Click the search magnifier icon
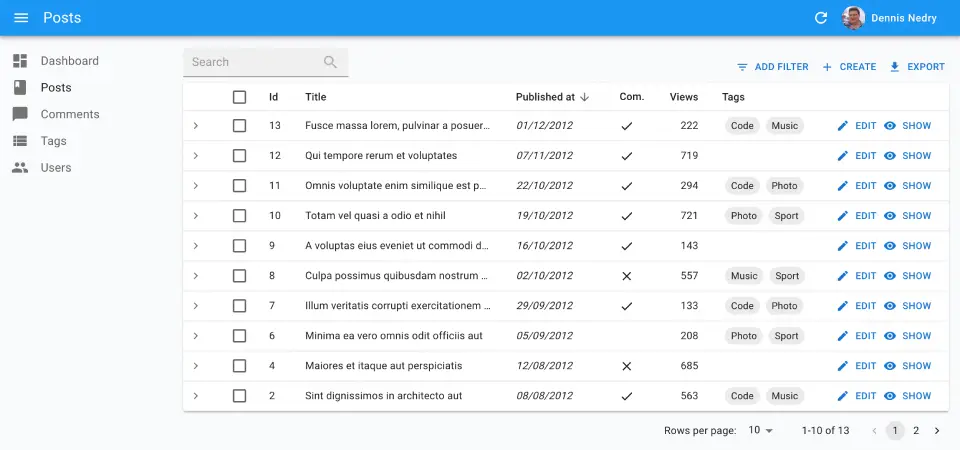The width and height of the screenshot is (960, 450). pyautogui.click(x=331, y=62)
